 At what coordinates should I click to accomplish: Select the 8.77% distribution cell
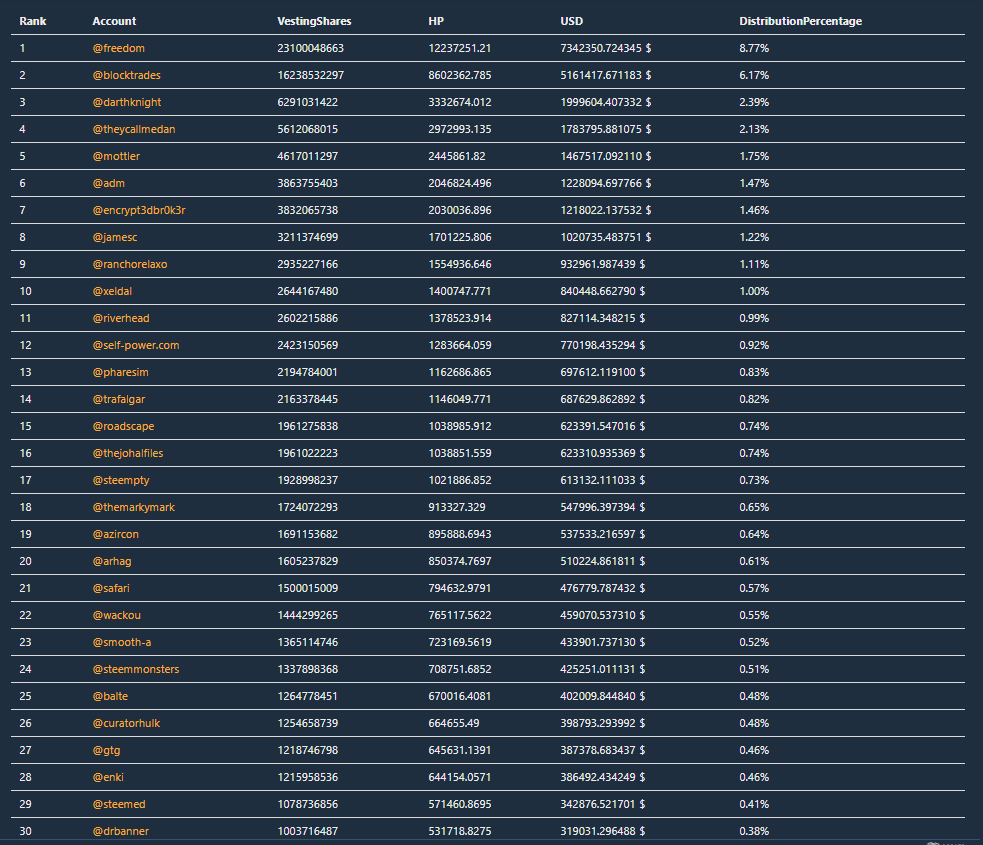(754, 48)
